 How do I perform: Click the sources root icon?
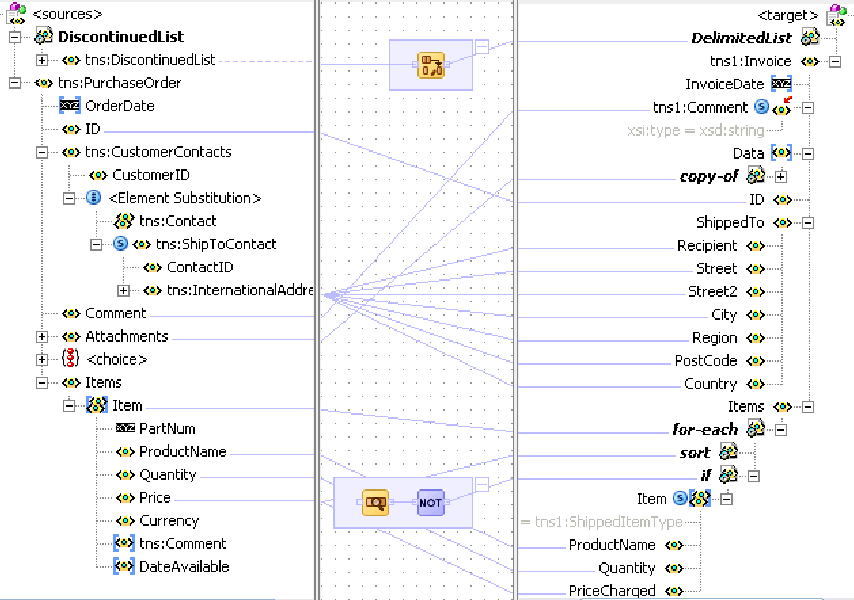click(x=17, y=14)
